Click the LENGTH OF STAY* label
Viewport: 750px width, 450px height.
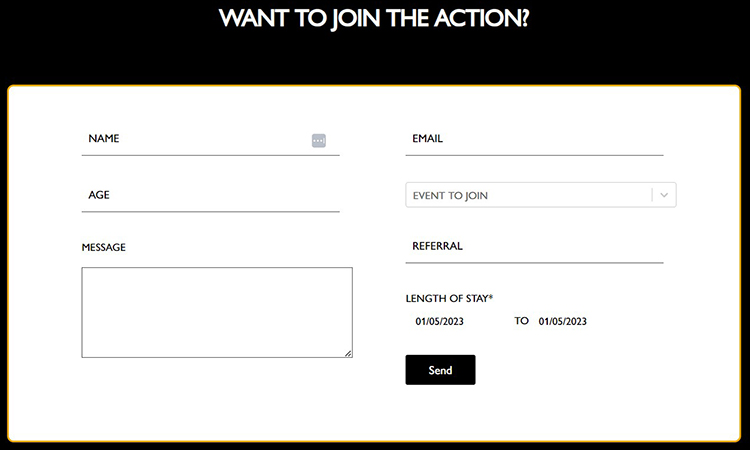click(449, 298)
